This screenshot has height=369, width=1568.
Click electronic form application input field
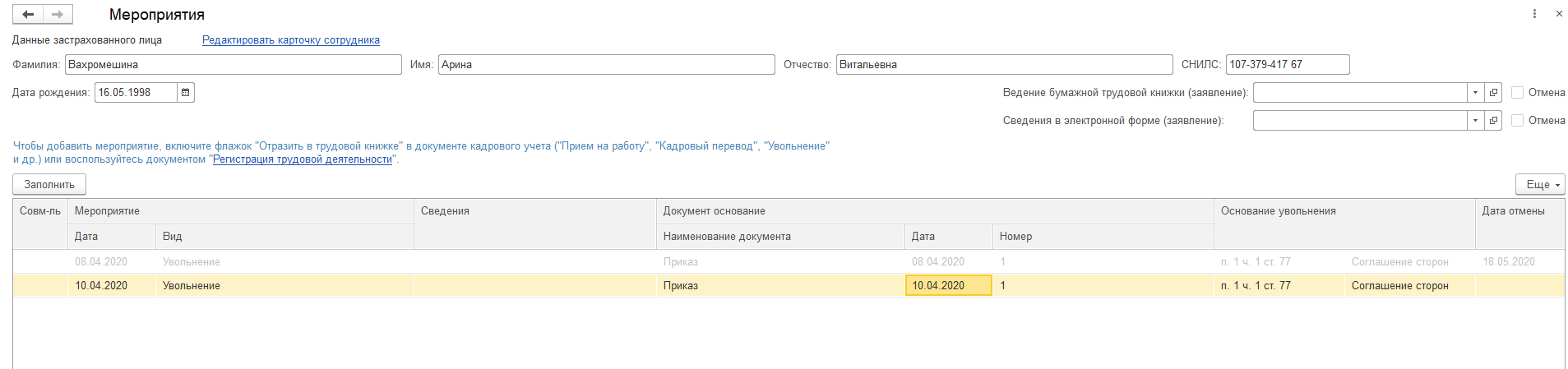[x=1360, y=121]
